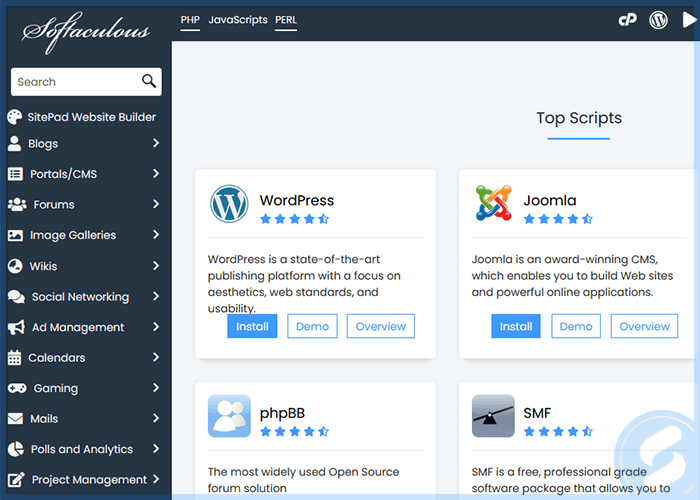Expand the Polls and Analytics chevron
This screenshot has width=700, height=500.
(156, 449)
